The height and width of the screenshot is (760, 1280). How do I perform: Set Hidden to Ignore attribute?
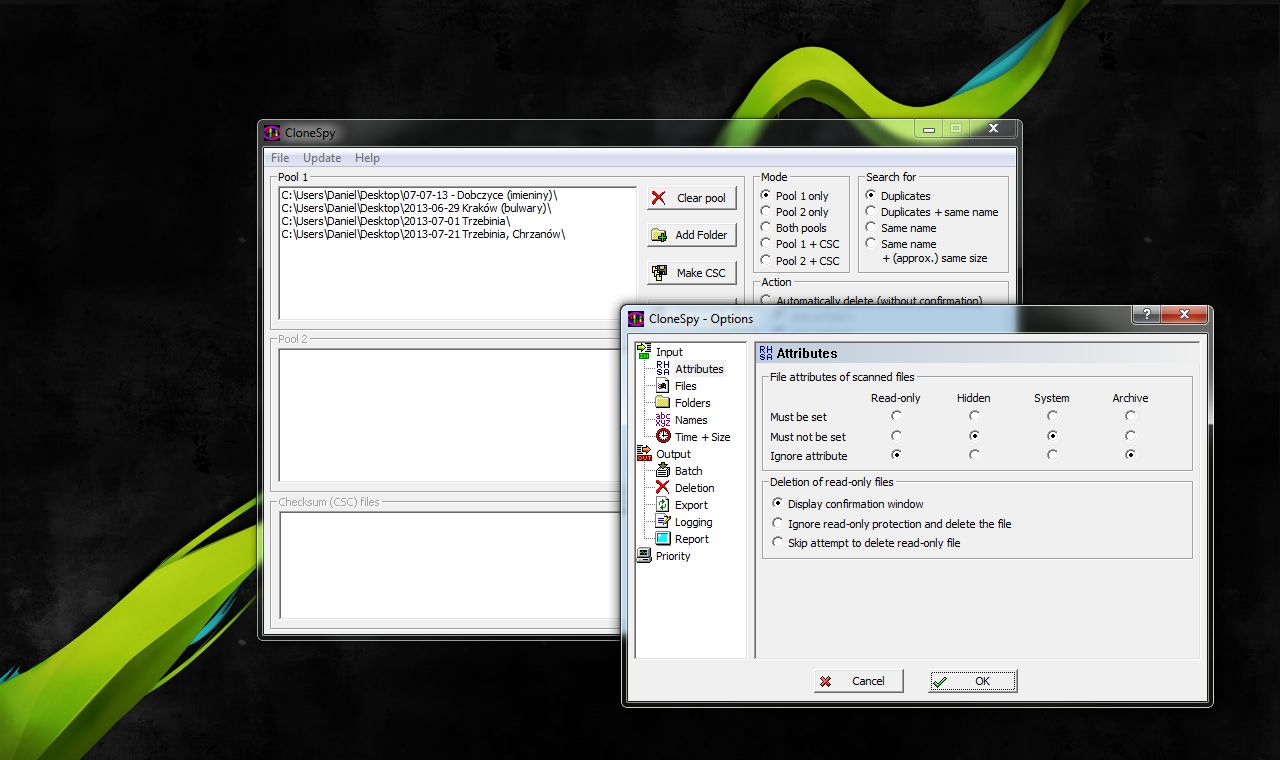[x=974, y=454]
